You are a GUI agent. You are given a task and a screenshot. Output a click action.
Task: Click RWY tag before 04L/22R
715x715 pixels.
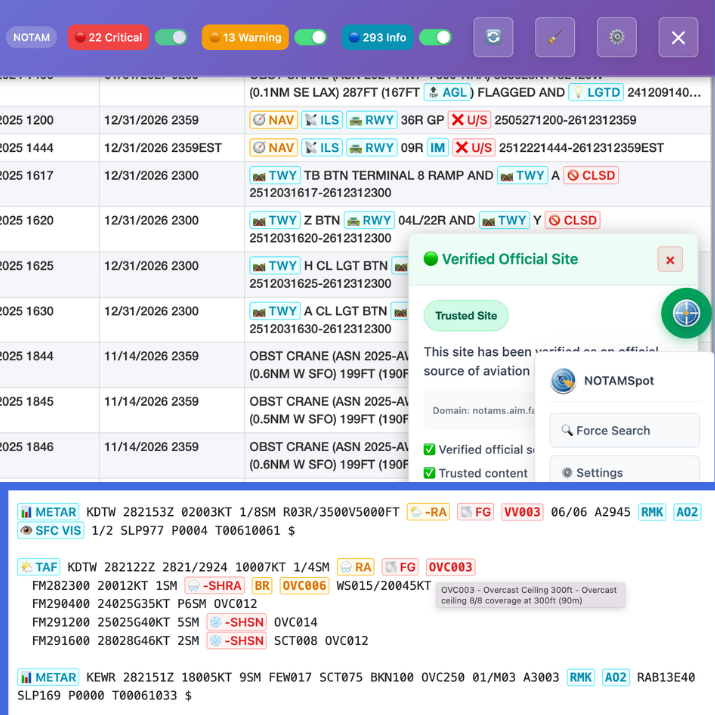(x=369, y=221)
